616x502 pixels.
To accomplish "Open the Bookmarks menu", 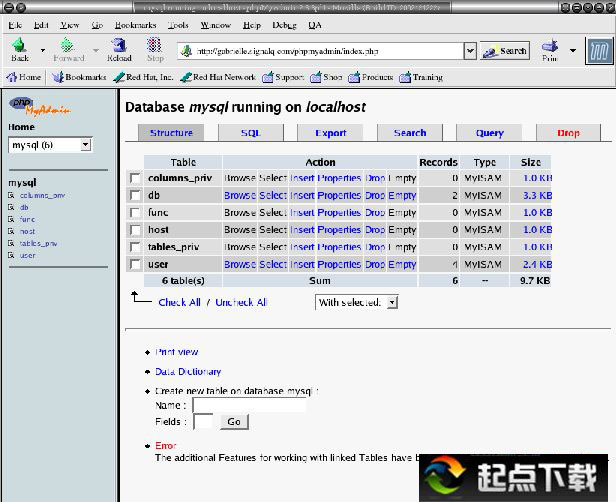I will pyautogui.click(x=136, y=25).
